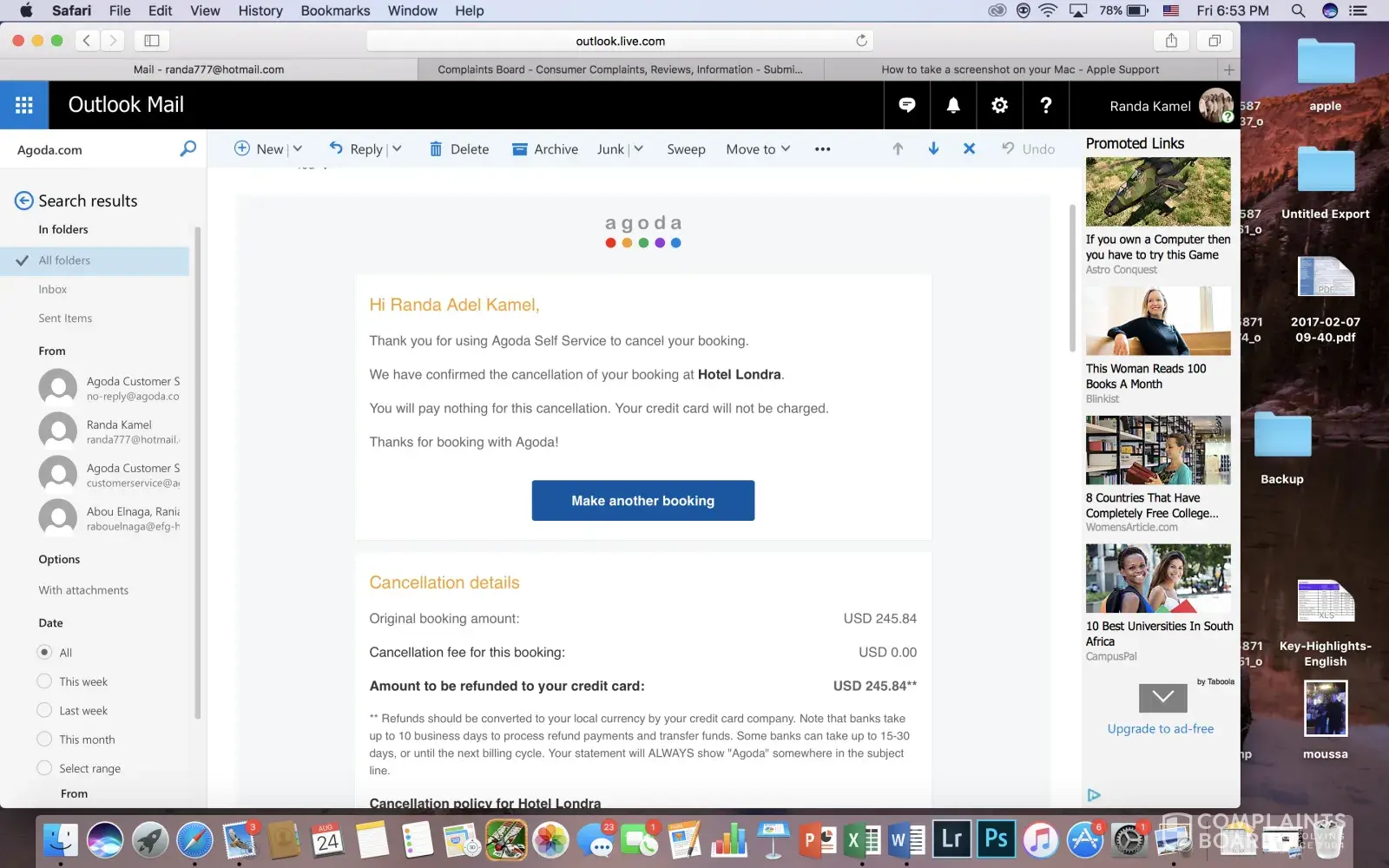Select the 'This week' date filter
1389x868 pixels.
45,681
